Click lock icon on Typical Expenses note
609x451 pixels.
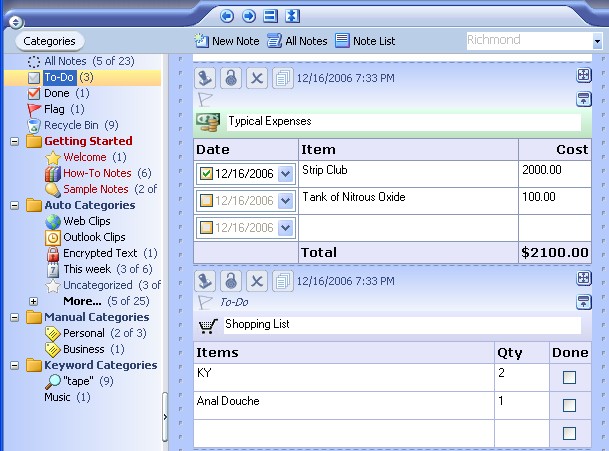[x=230, y=78]
